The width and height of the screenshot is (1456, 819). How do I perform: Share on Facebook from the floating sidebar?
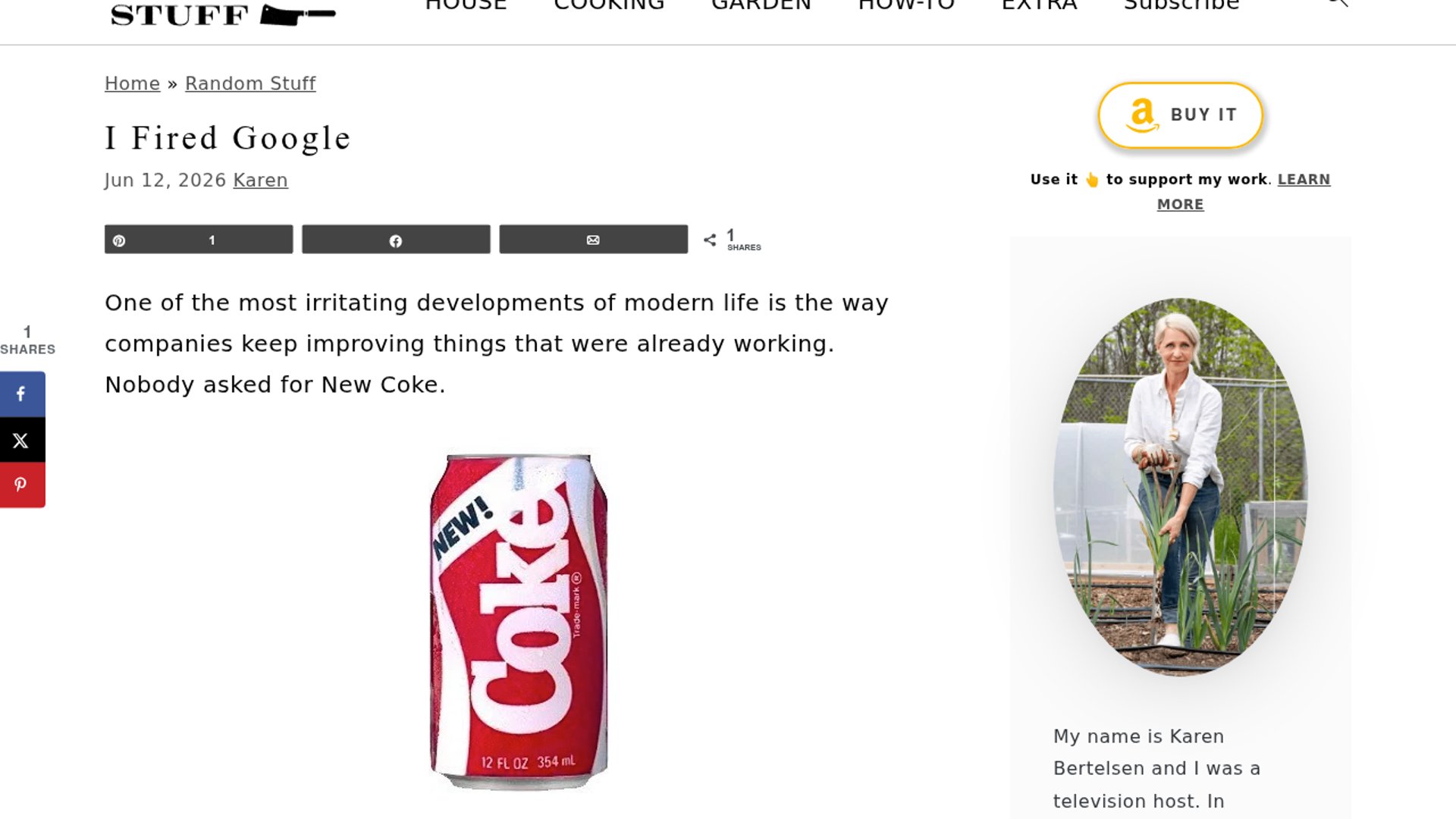(22, 394)
